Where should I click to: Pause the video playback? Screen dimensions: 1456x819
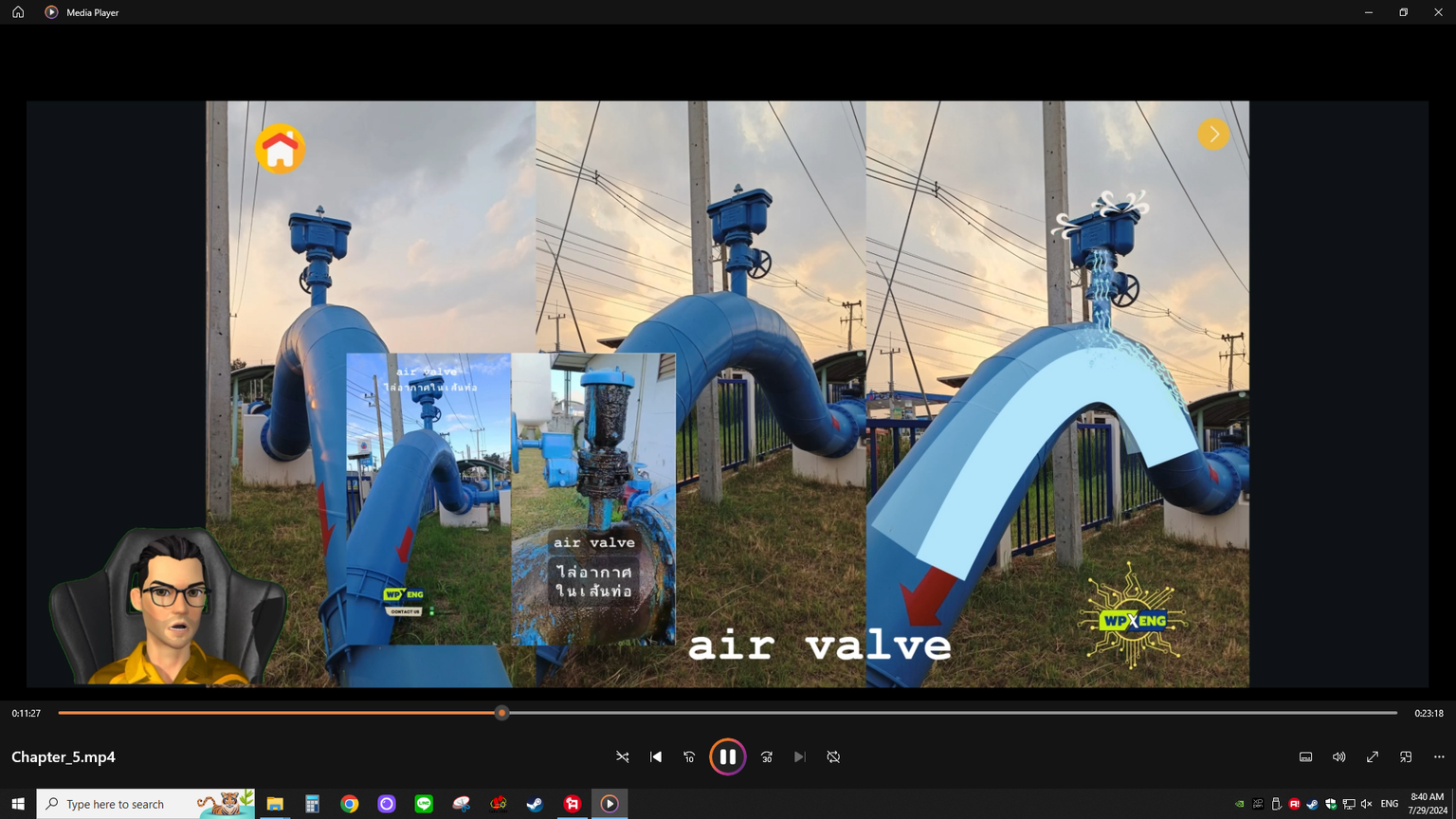point(727,756)
